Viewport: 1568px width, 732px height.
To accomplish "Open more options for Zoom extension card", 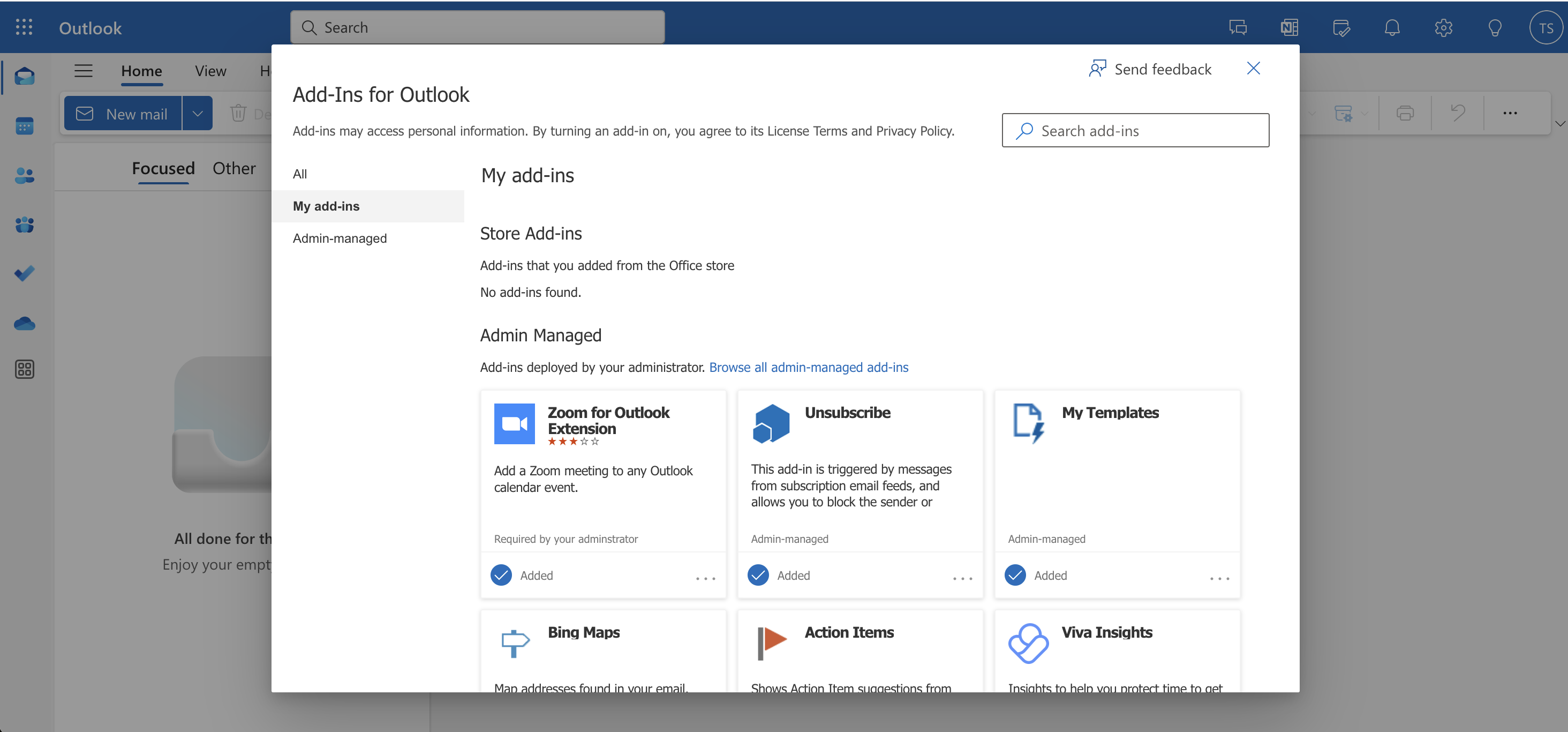I will 705,579.
